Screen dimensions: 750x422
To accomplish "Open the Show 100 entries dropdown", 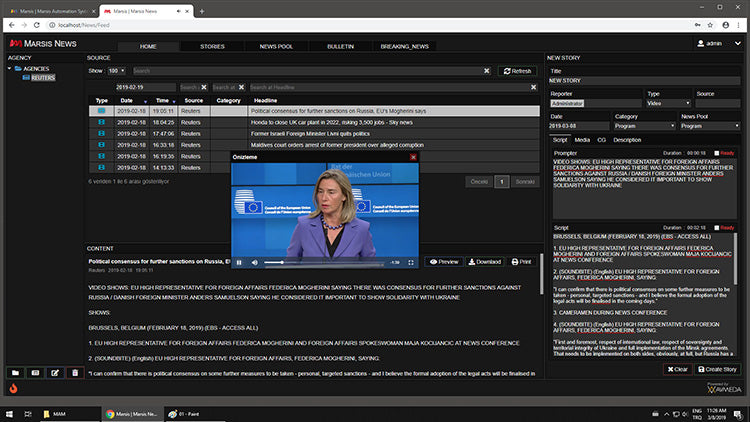I will click(x=117, y=71).
